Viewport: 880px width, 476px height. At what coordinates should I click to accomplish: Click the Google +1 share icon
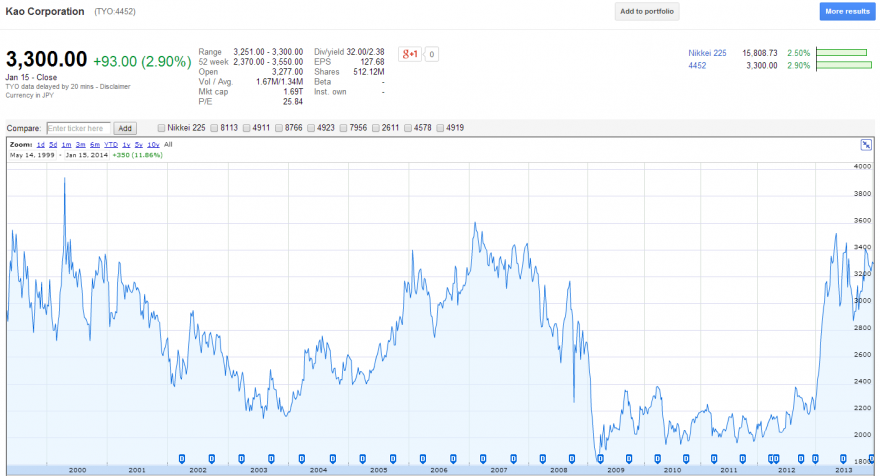coord(410,54)
